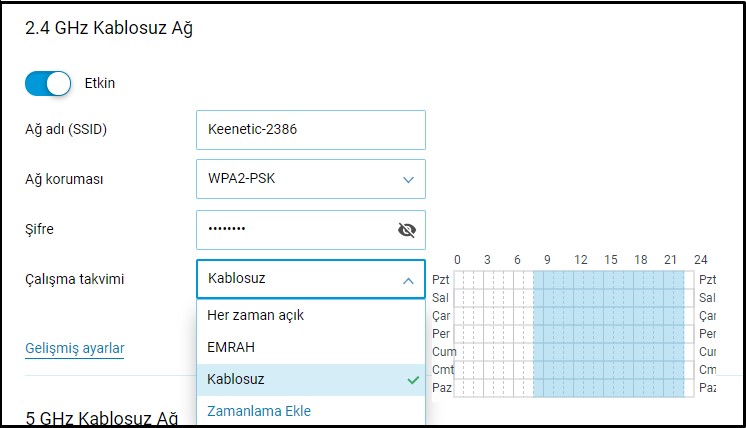Screen dimensions: 746x428
Task: Open the Gelişmiş ayarlar link
Action: pos(74,348)
